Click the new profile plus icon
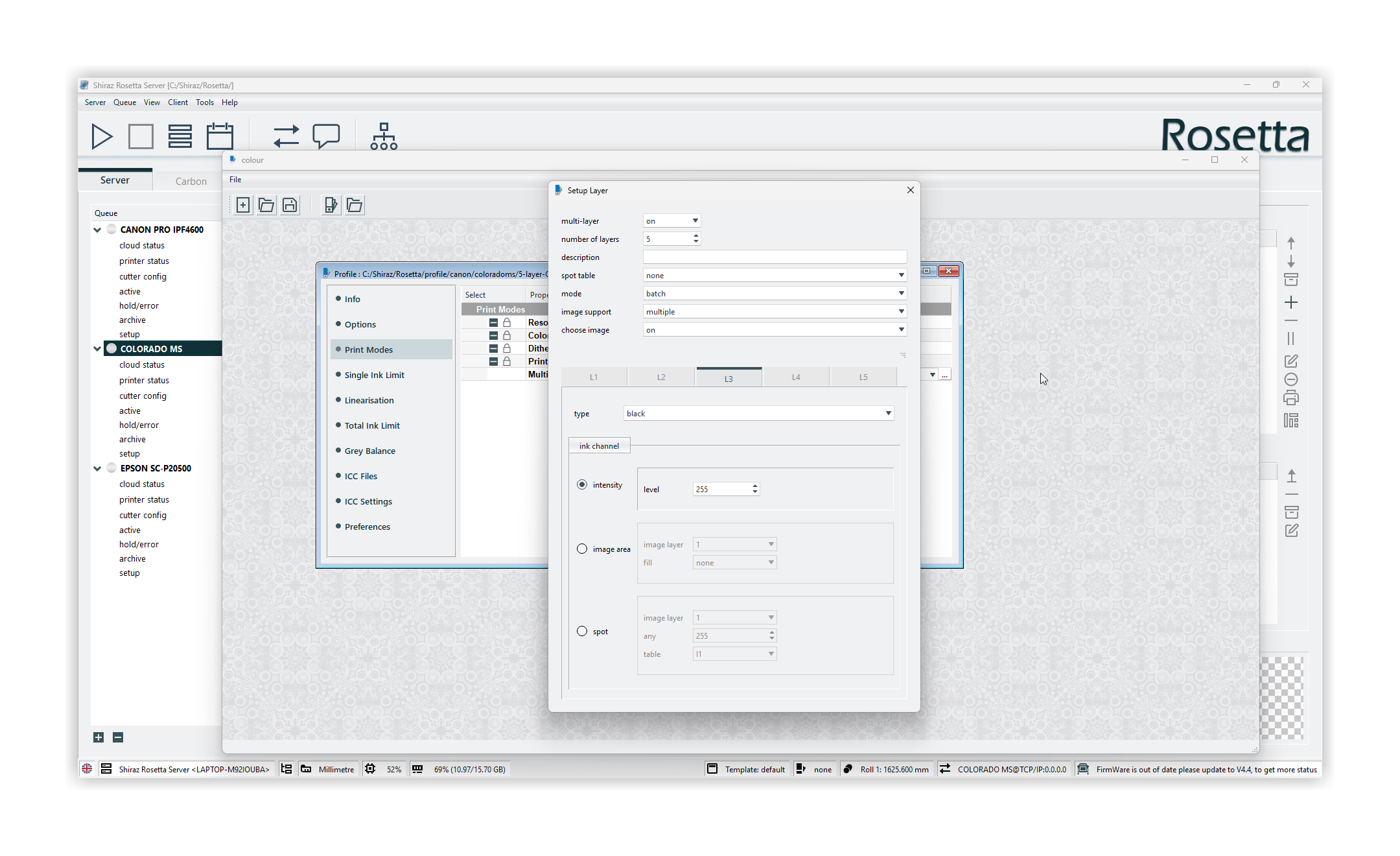The height and width of the screenshot is (856, 1400). pos(243,206)
